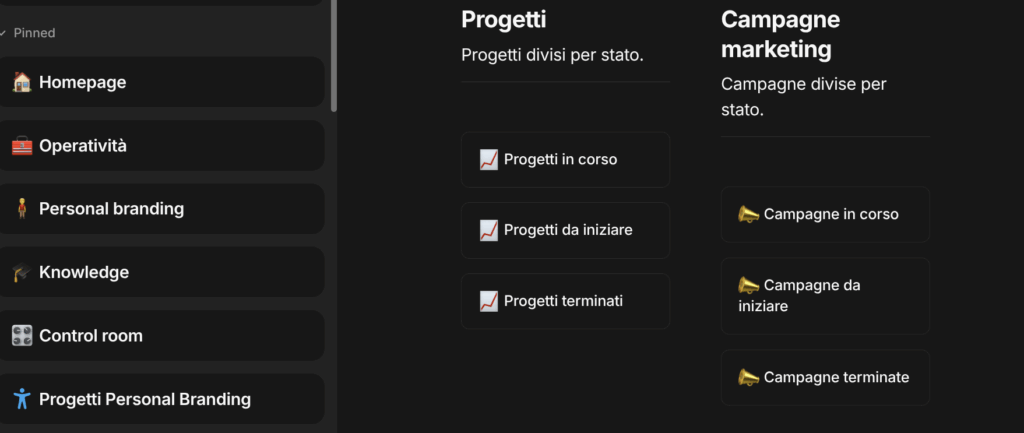This screenshot has width=1024, height=433.
Task: Click the megaphone icon on Campagne terminate
Action: point(748,377)
